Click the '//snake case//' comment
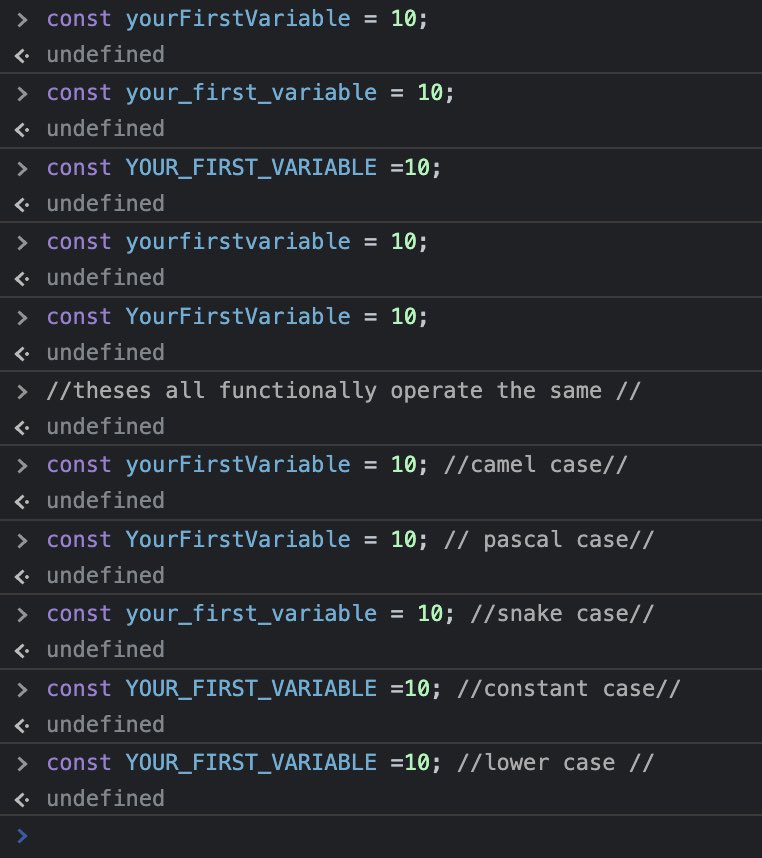The image size is (762, 858). coord(562,613)
